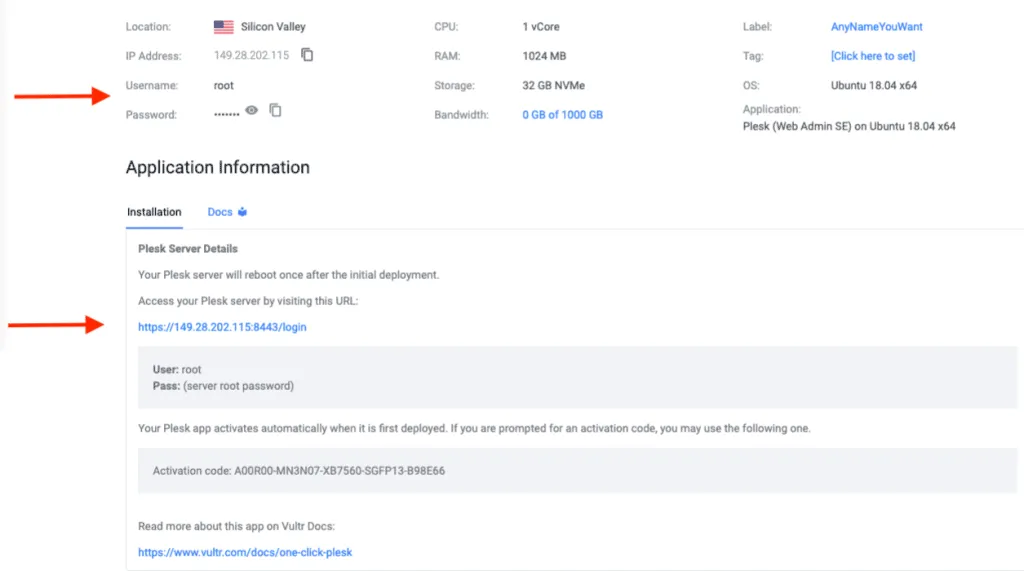Click the Pass: (server root password) line
1024x571 pixels.
tap(223, 386)
